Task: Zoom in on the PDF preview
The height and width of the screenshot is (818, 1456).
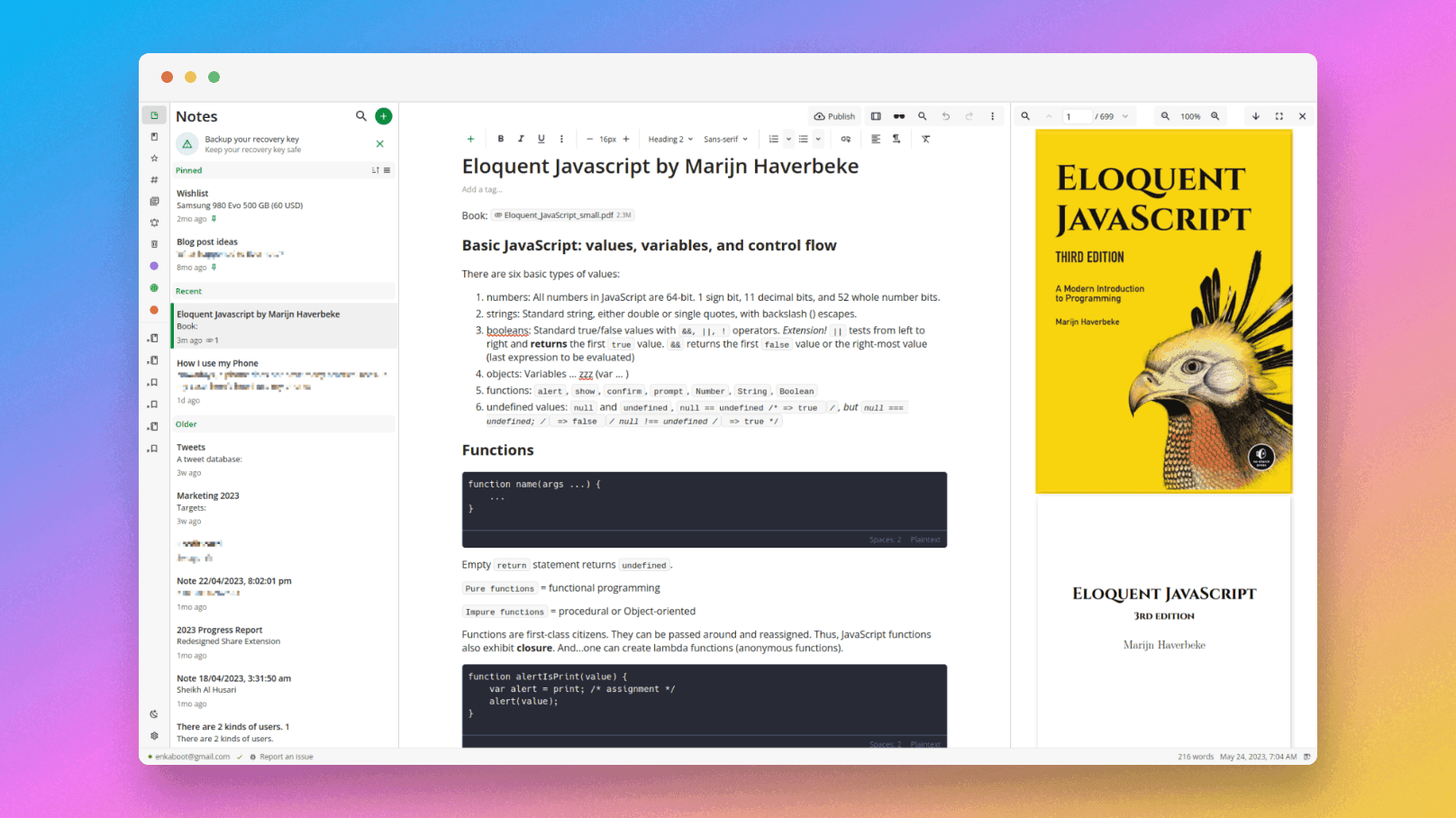Action: [x=1215, y=116]
